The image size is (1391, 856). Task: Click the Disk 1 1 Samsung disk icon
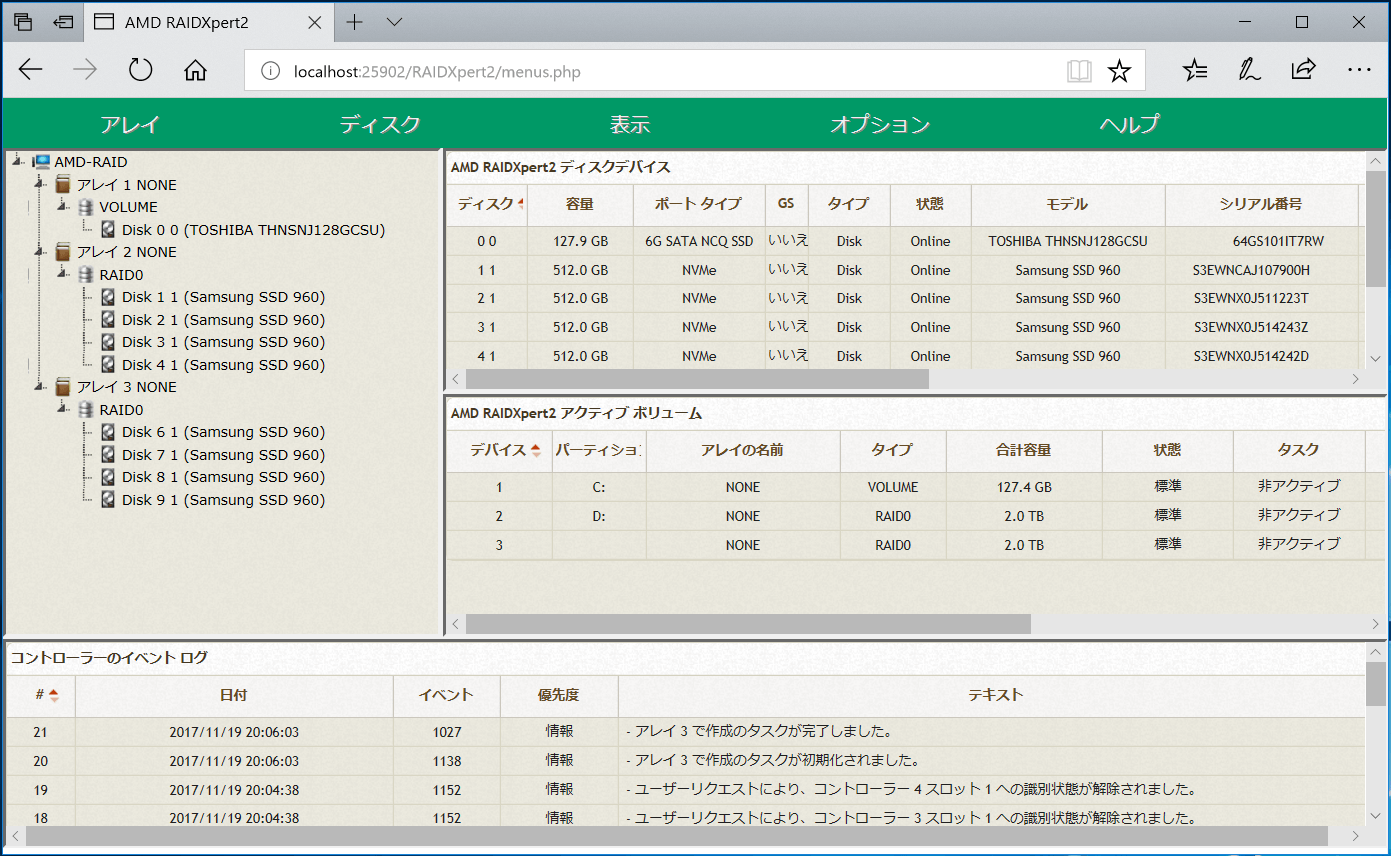(x=108, y=297)
